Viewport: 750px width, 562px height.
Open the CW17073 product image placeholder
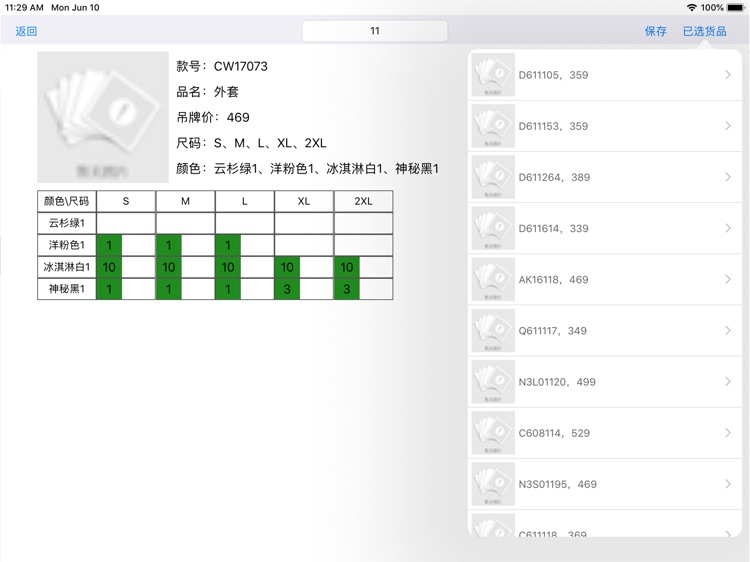point(103,117)
